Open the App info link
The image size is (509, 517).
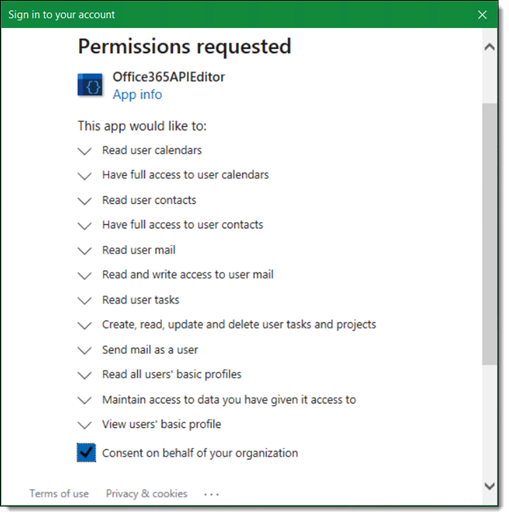click(137, 95)
